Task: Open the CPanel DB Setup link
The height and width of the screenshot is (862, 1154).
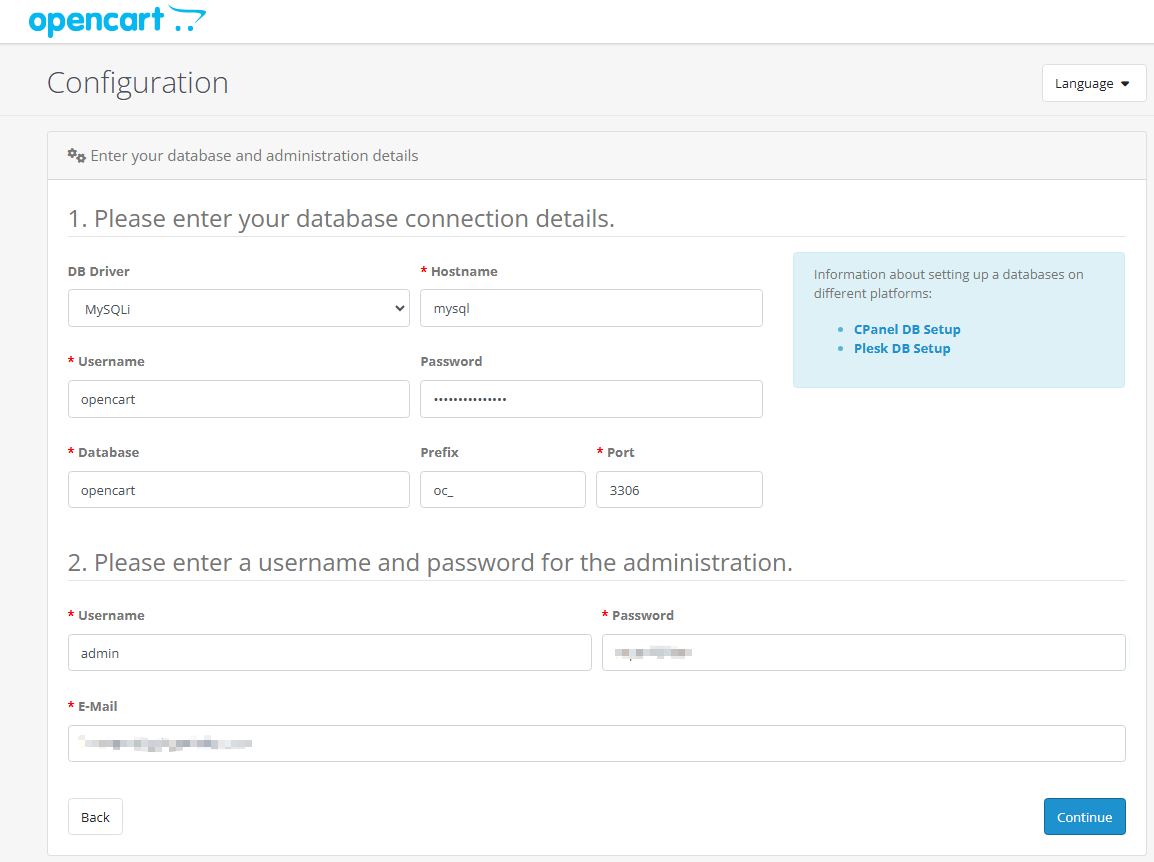Action: [x=907, y=329]
